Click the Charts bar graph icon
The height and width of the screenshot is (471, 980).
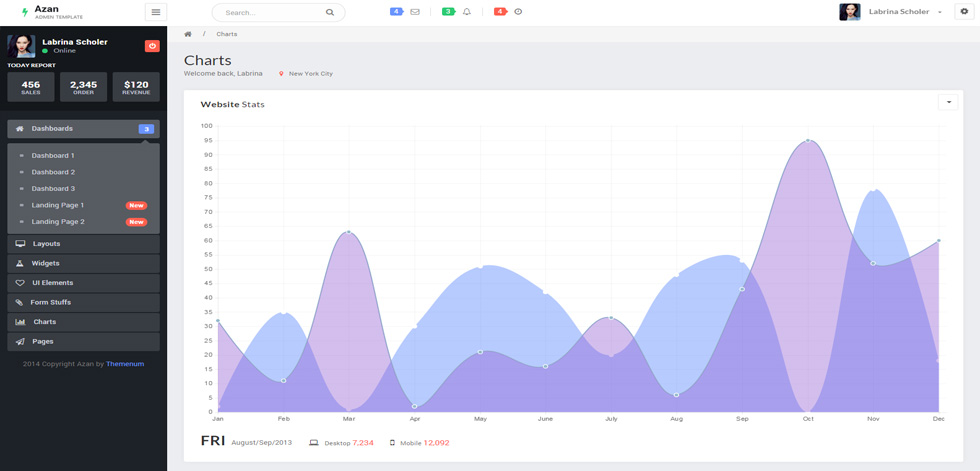pyautogui.click(x=21, y=322)
